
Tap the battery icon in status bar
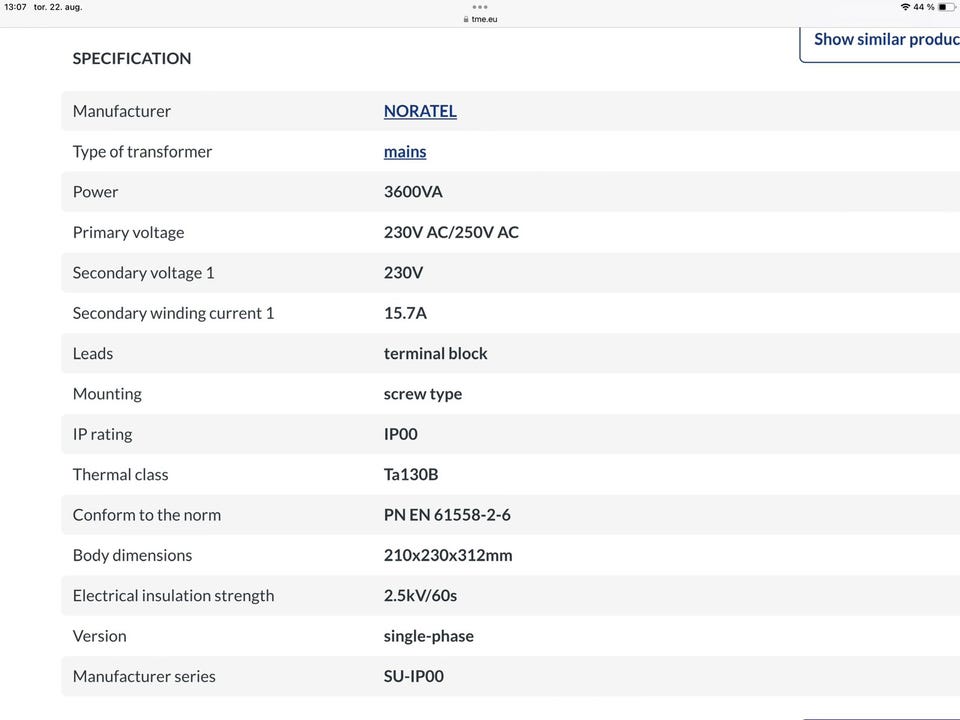pyautogui.click(x=948, y=7)
